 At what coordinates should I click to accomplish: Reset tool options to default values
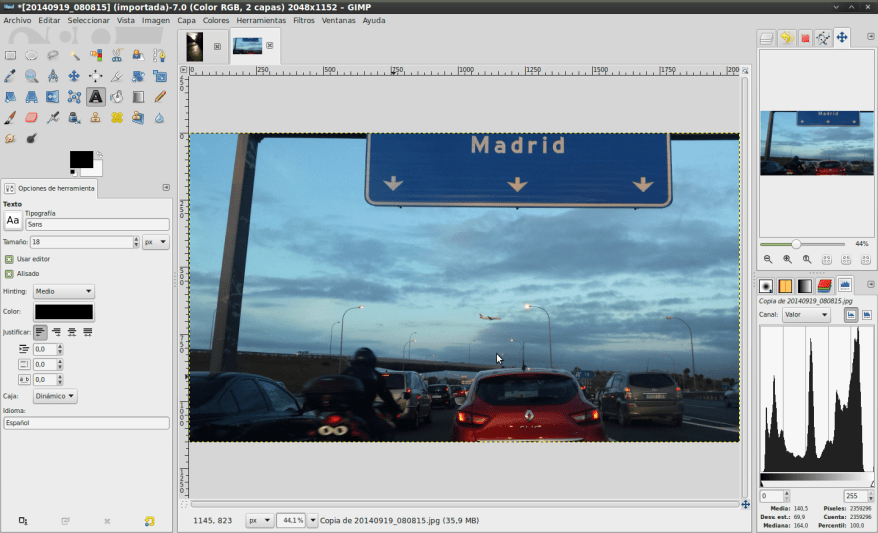click(149, 521)
